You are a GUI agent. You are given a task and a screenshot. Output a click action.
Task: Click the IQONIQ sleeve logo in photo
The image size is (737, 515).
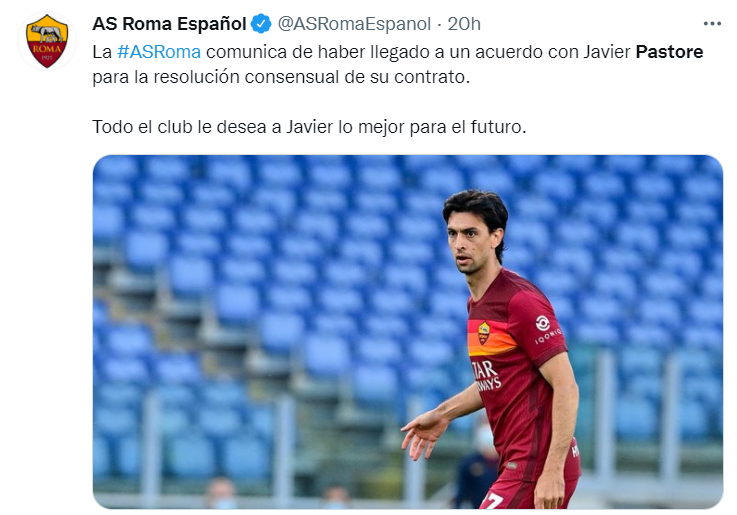click(546, 329)
